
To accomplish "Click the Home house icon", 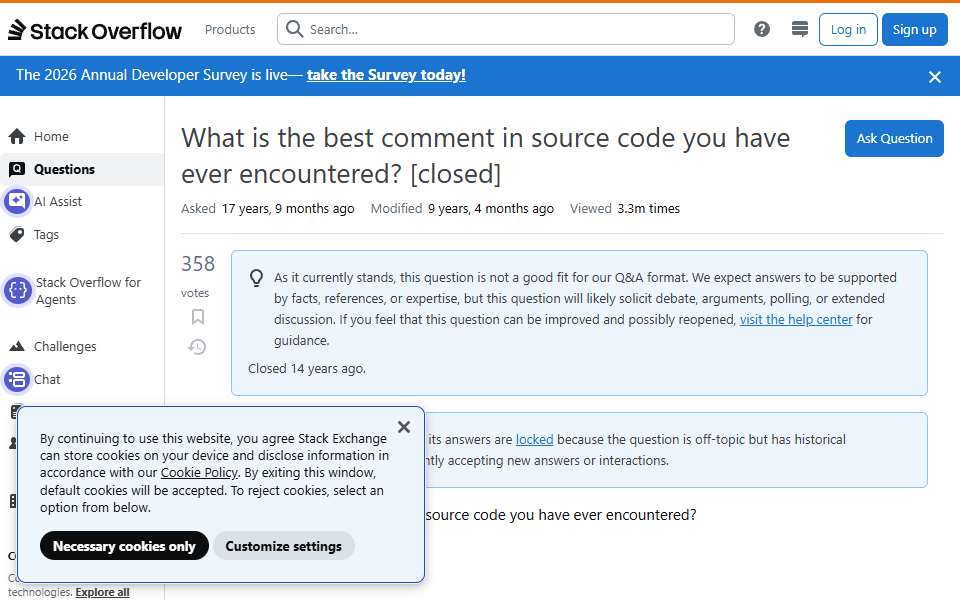I will click(17, 136).
